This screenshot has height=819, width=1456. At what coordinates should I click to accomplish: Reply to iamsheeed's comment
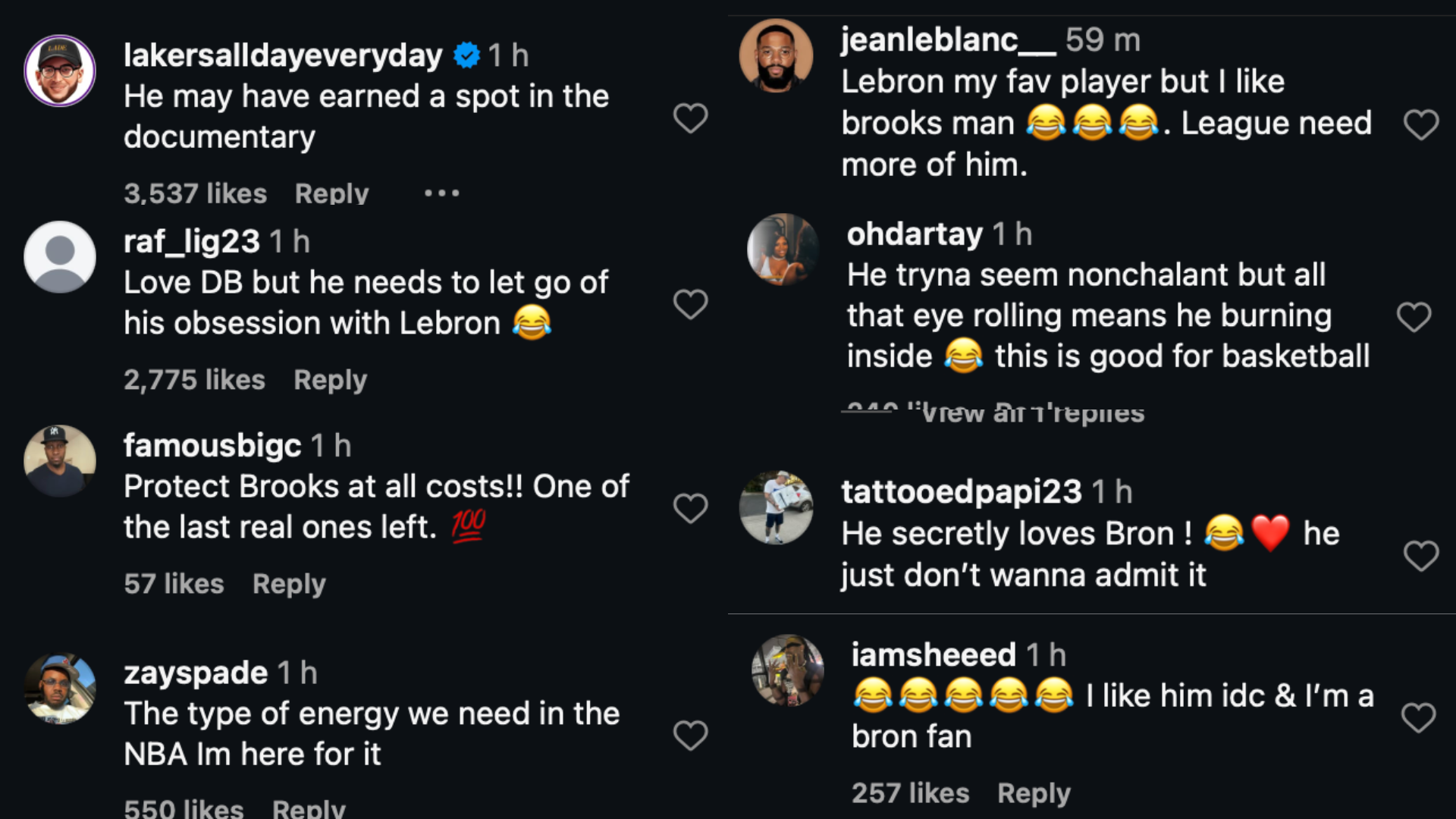[x=1034, y=793]
